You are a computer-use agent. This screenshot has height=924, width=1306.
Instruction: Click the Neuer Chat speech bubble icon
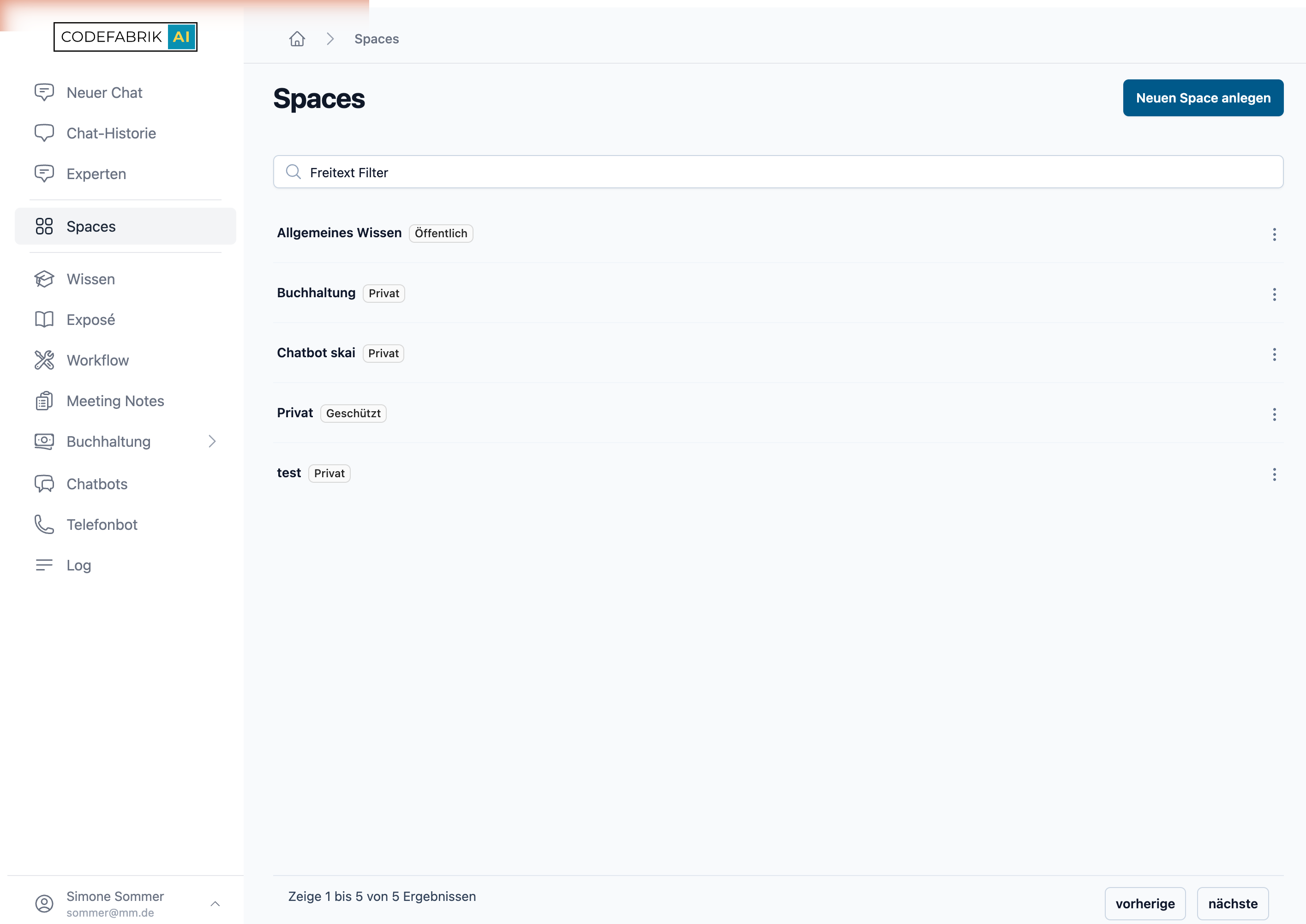click(44, 92)
